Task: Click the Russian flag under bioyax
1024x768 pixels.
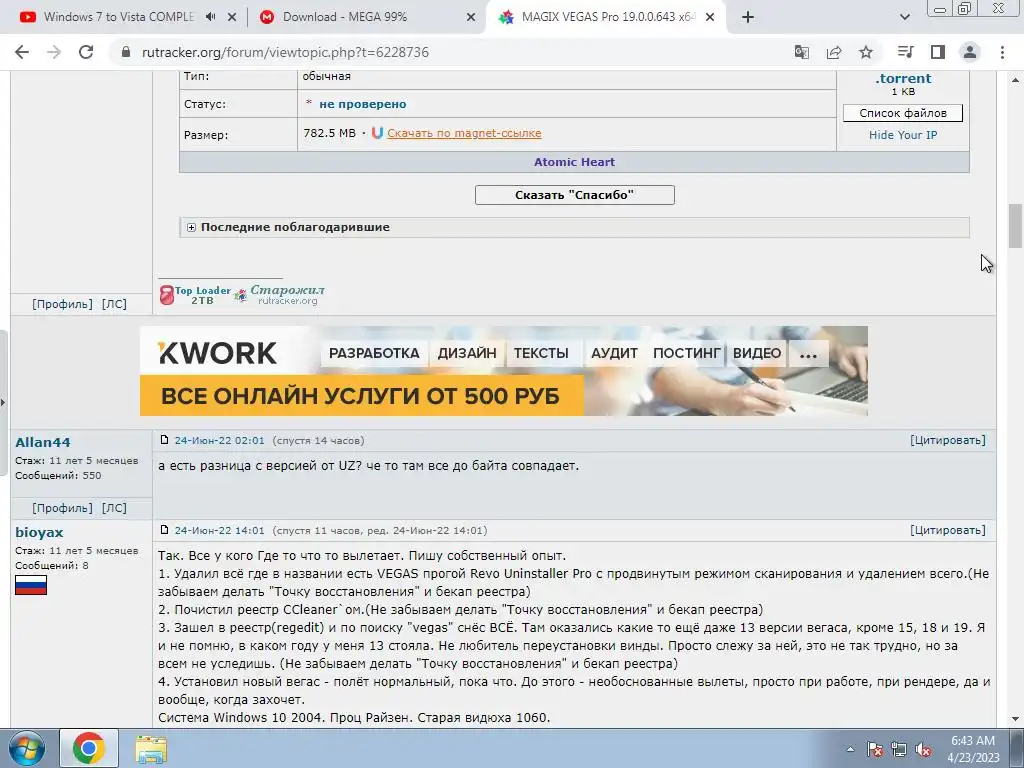Action: point(31,585)
